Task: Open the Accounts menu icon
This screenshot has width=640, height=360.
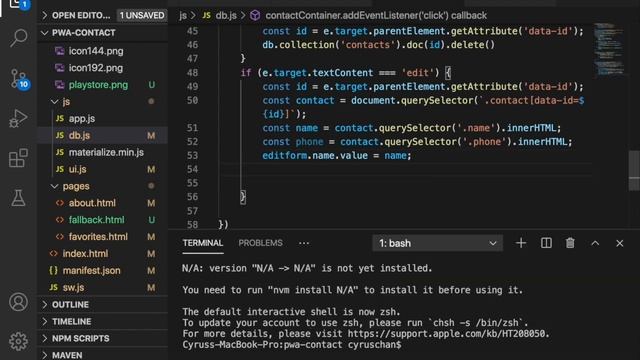Action: [18, 302]
